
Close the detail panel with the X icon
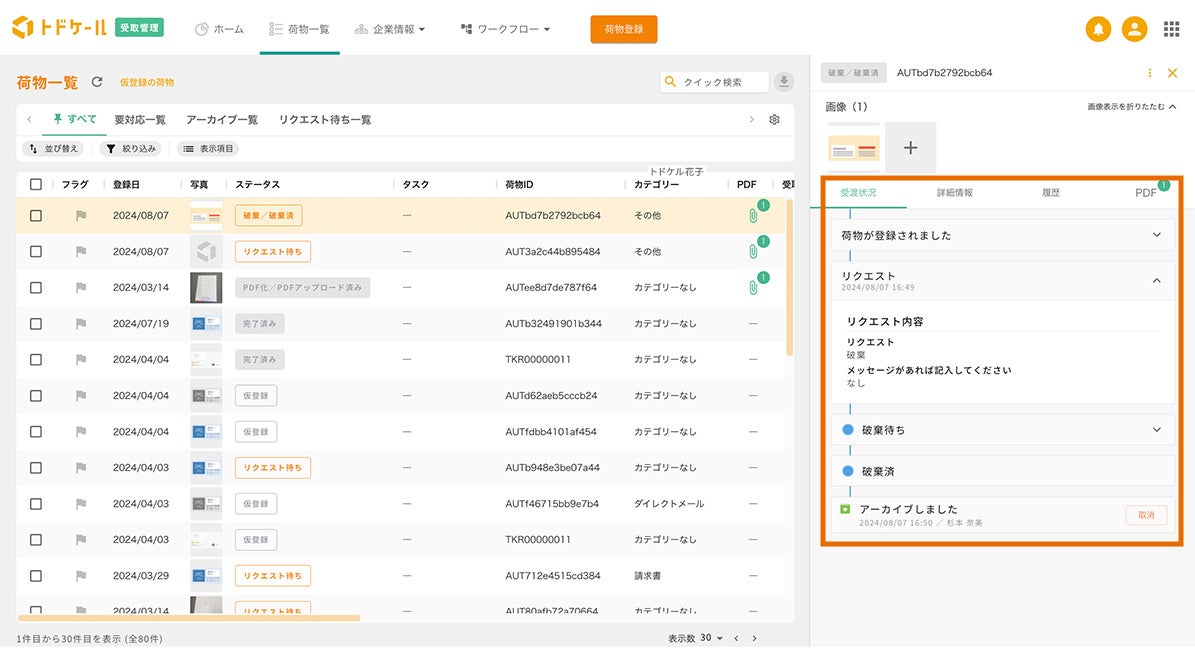tap(1173, 73)
